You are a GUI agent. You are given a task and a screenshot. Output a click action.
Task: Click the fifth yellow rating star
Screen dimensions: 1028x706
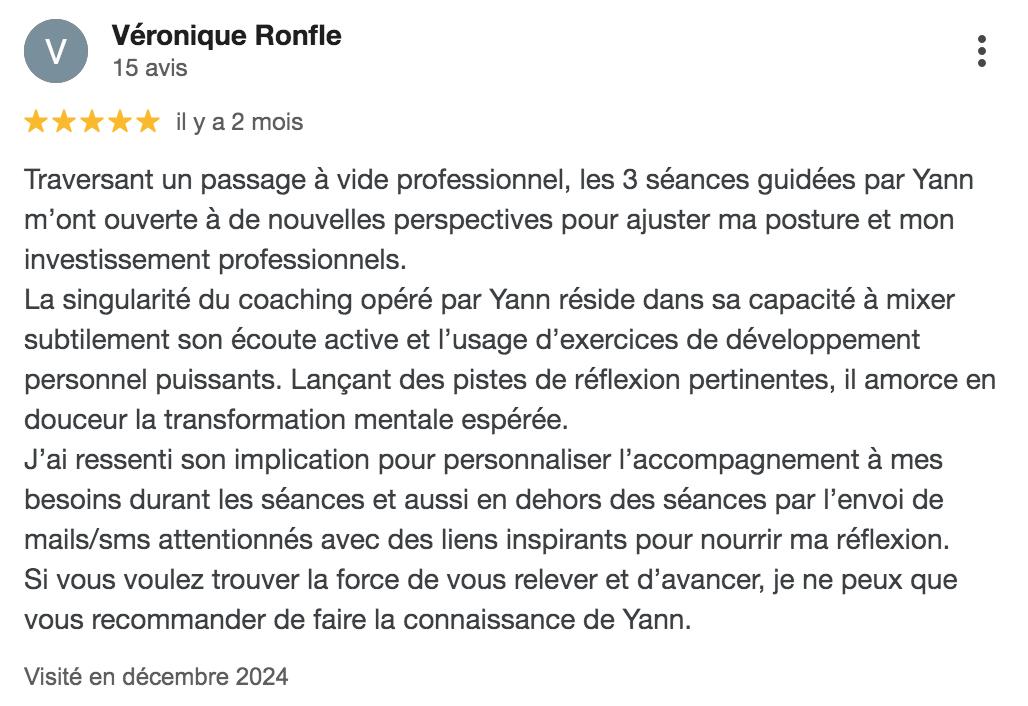coord(147,122)
